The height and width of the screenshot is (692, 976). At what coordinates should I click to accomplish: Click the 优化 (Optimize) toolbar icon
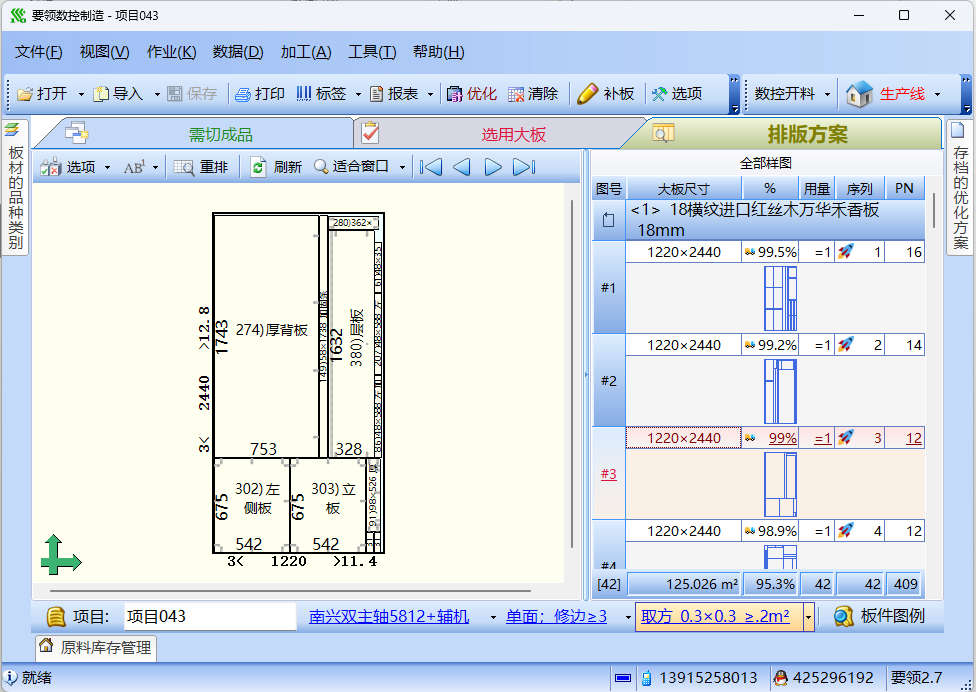pyautogui.click(x=455, y=94)
